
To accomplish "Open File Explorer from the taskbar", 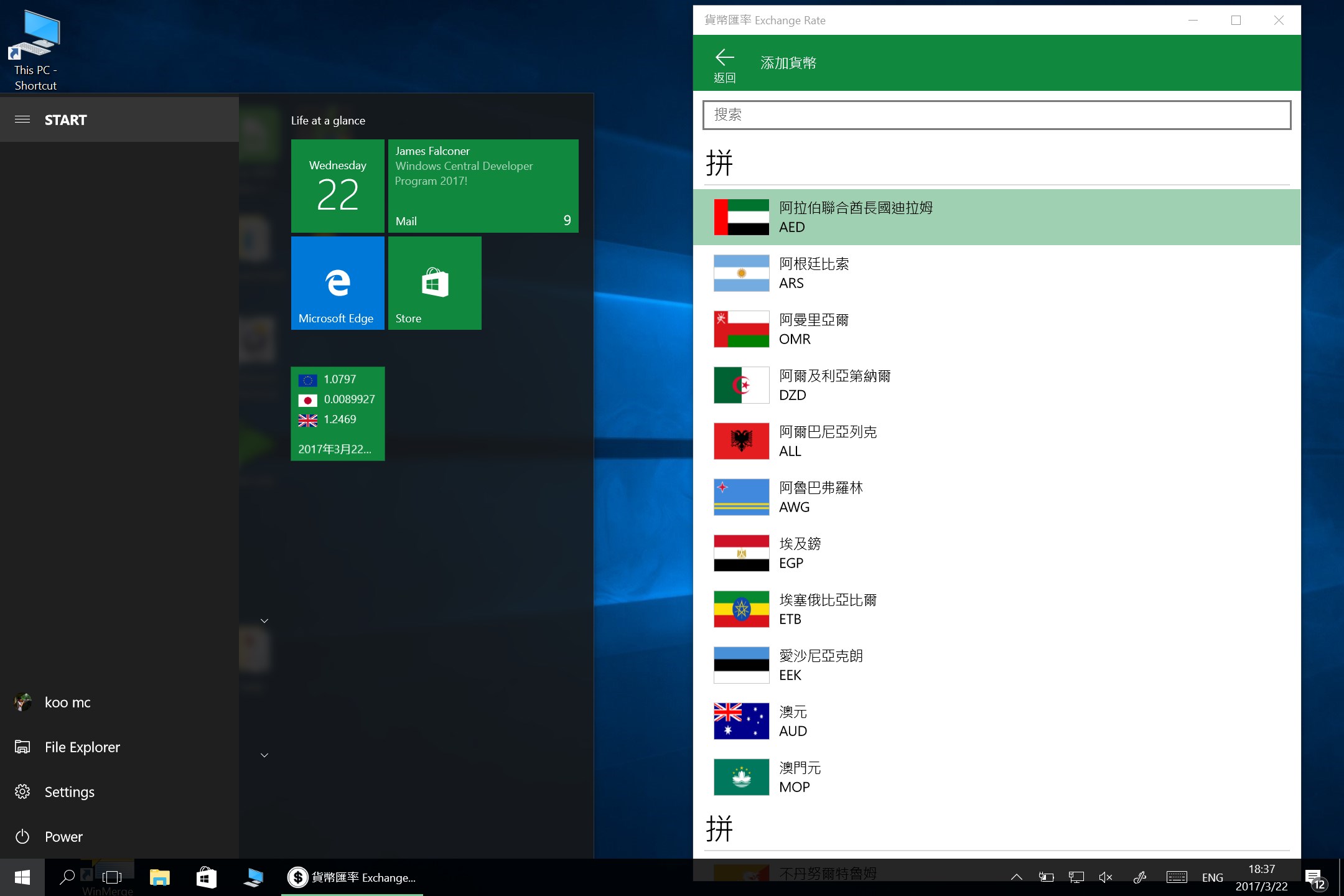I will pos(160,877).
